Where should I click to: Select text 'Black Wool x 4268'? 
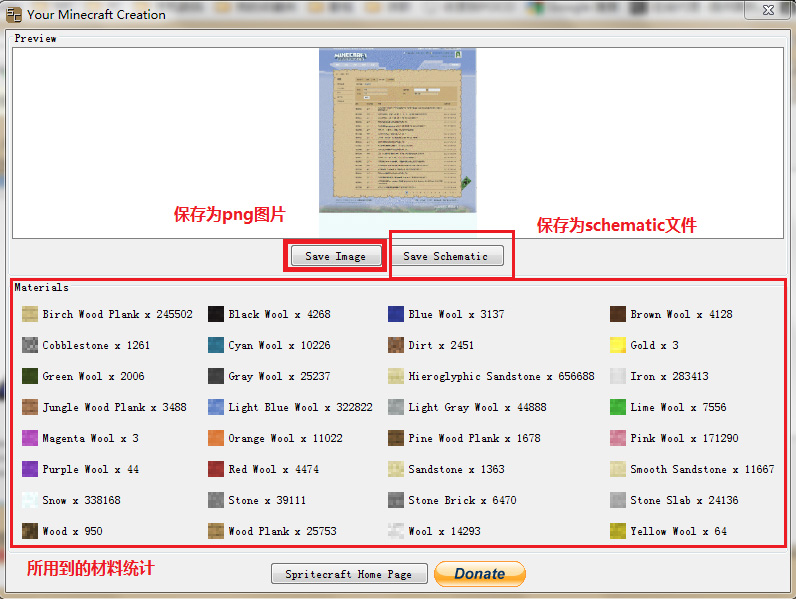[x=279, y=314]
